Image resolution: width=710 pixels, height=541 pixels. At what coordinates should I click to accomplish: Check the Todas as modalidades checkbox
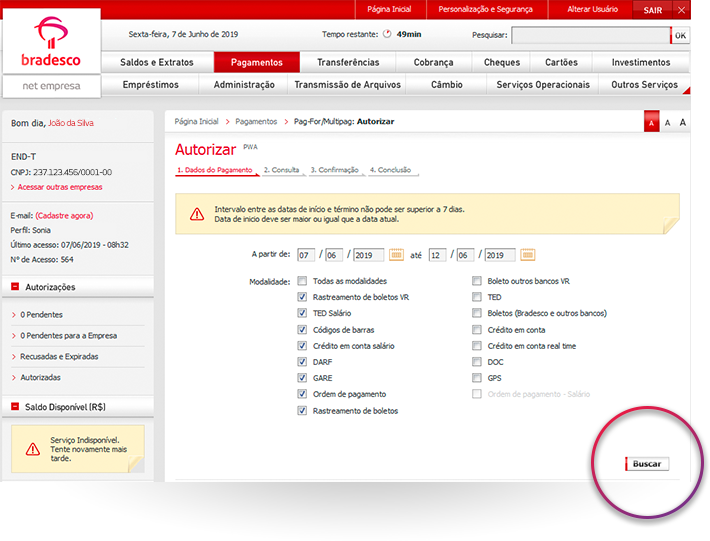click(302, 281)
